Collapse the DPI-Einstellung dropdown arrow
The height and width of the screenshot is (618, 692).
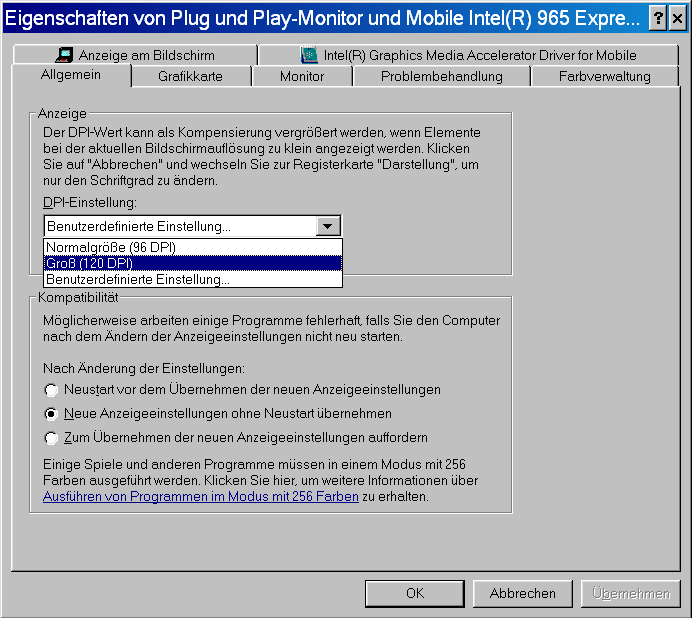(328, 226)
